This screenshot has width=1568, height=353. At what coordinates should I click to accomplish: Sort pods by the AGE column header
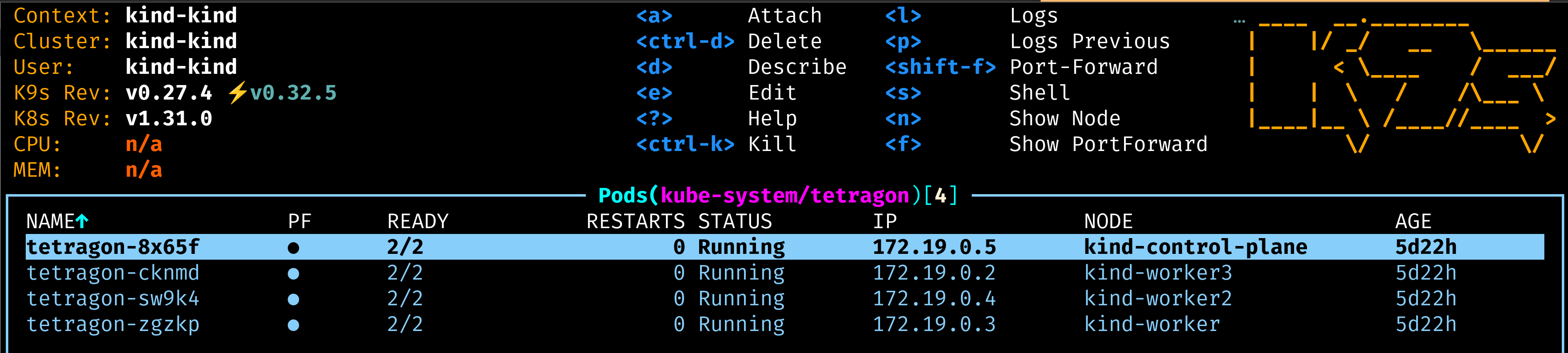tap(1413, 221)
